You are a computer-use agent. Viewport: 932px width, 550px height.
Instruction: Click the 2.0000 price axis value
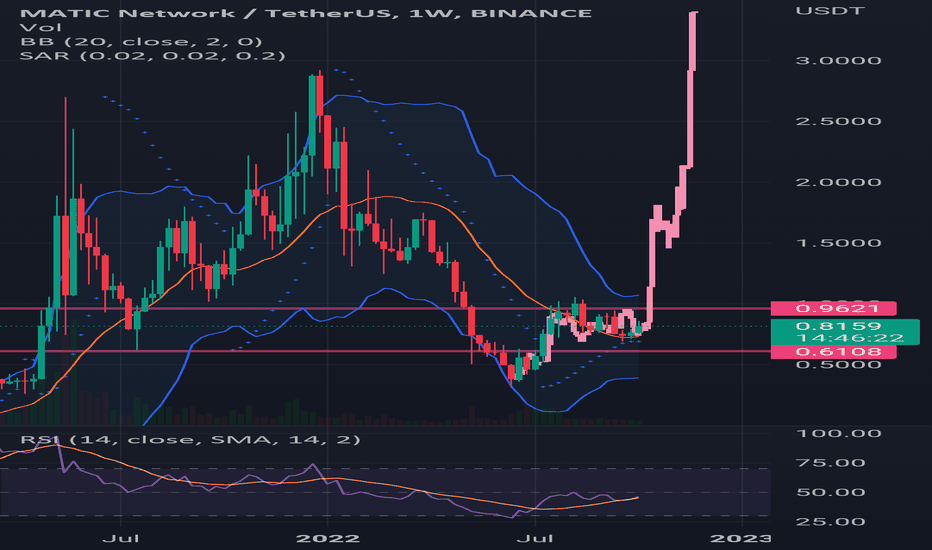point(838,182)
